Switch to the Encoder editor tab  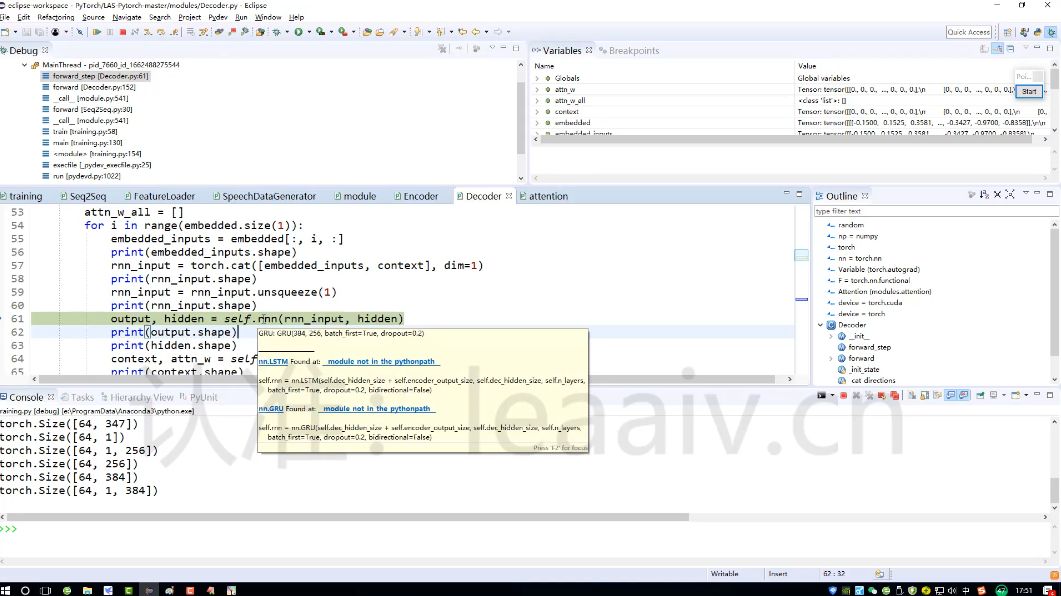415,196
